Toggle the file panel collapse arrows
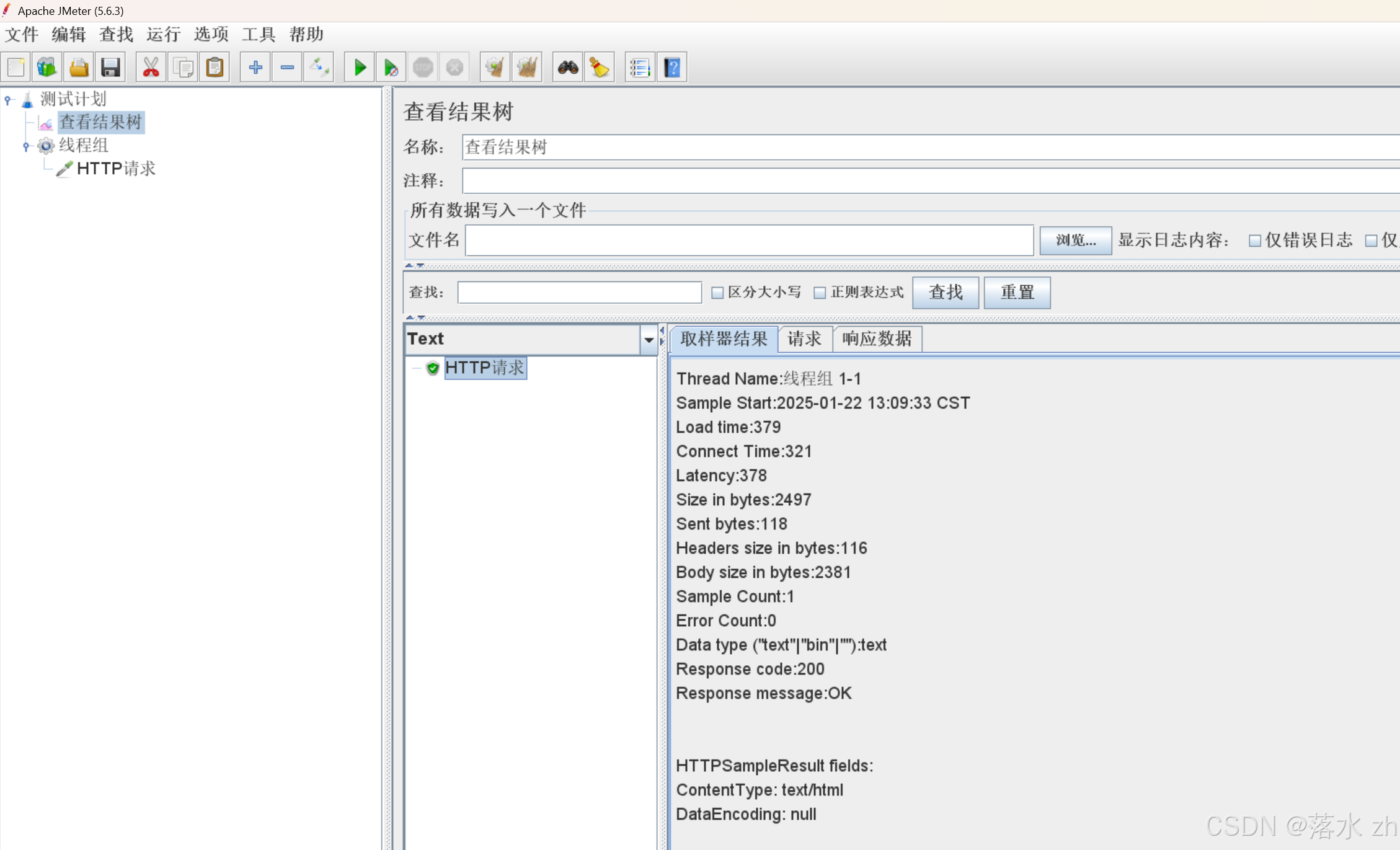This screenshot has height=850, width=1400. (x=415, y=265)
